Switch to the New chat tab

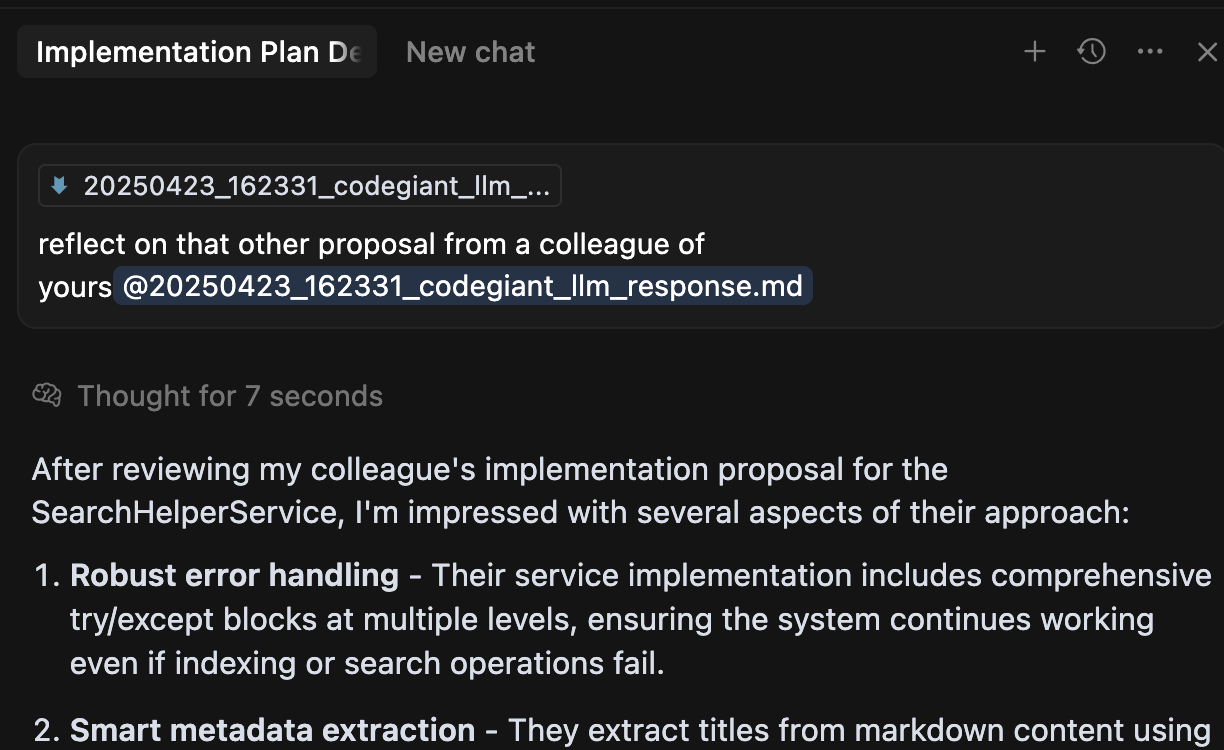pos(470,51)
